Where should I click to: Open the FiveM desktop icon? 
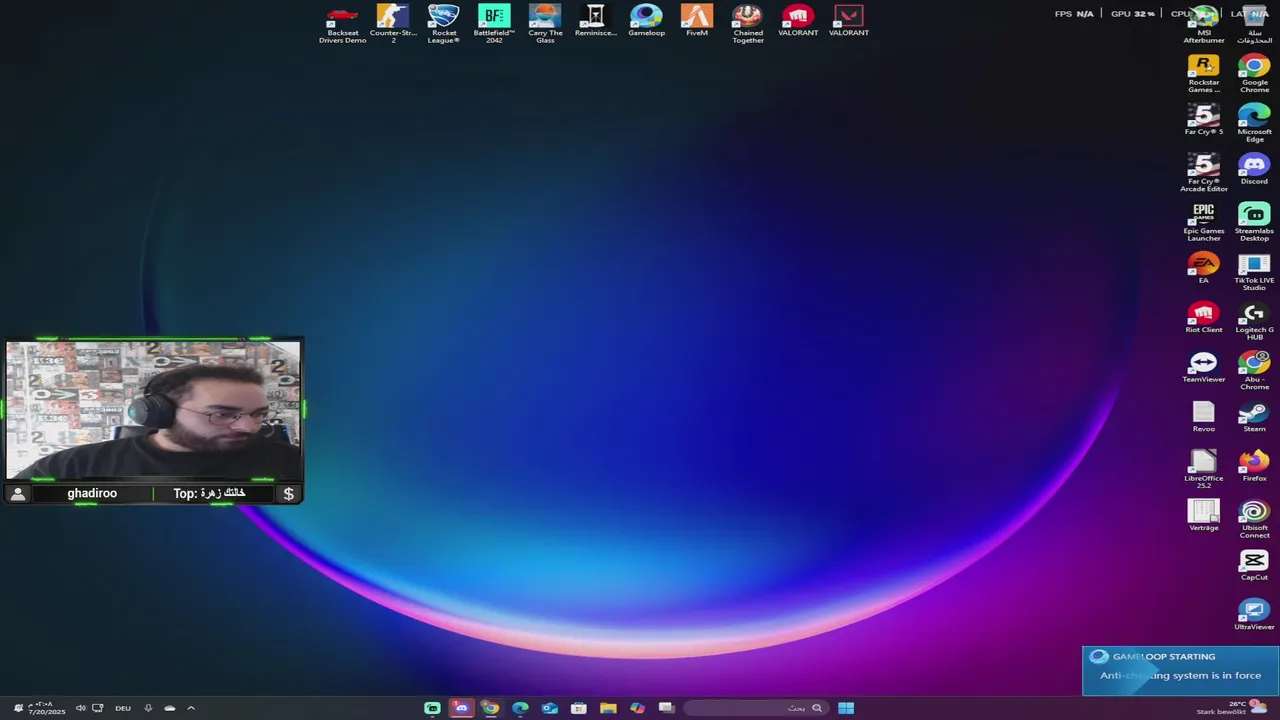click(x=697, y=21)
